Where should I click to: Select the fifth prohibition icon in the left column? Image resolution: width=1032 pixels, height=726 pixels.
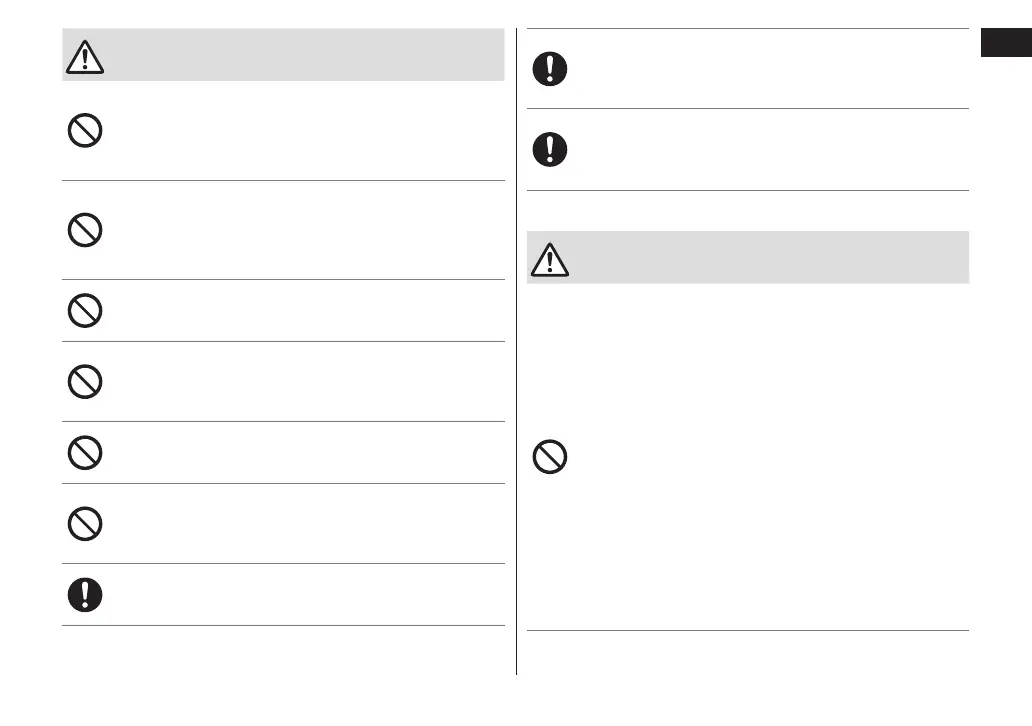[x=84, y=453]
